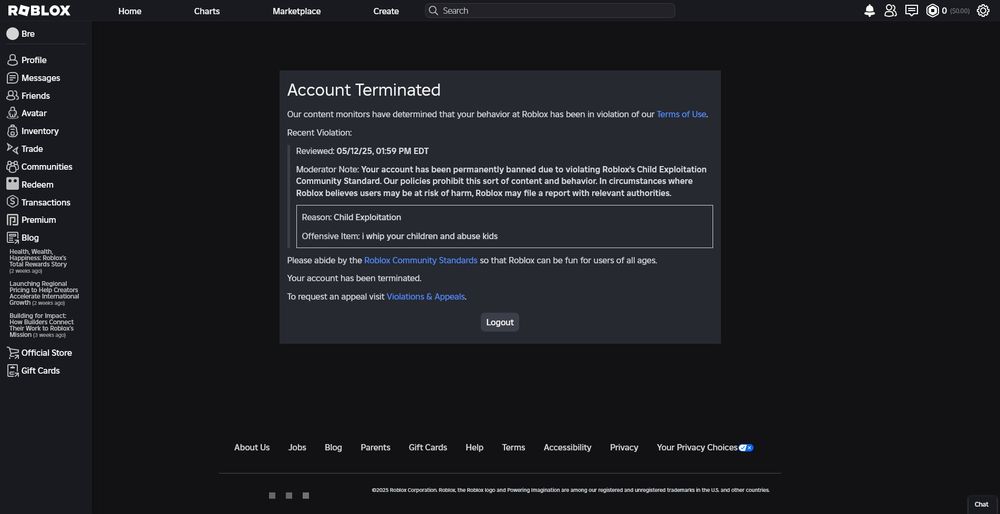1000x514 pixels.
Task: Click the Bre username label
Action: point(28,34)
